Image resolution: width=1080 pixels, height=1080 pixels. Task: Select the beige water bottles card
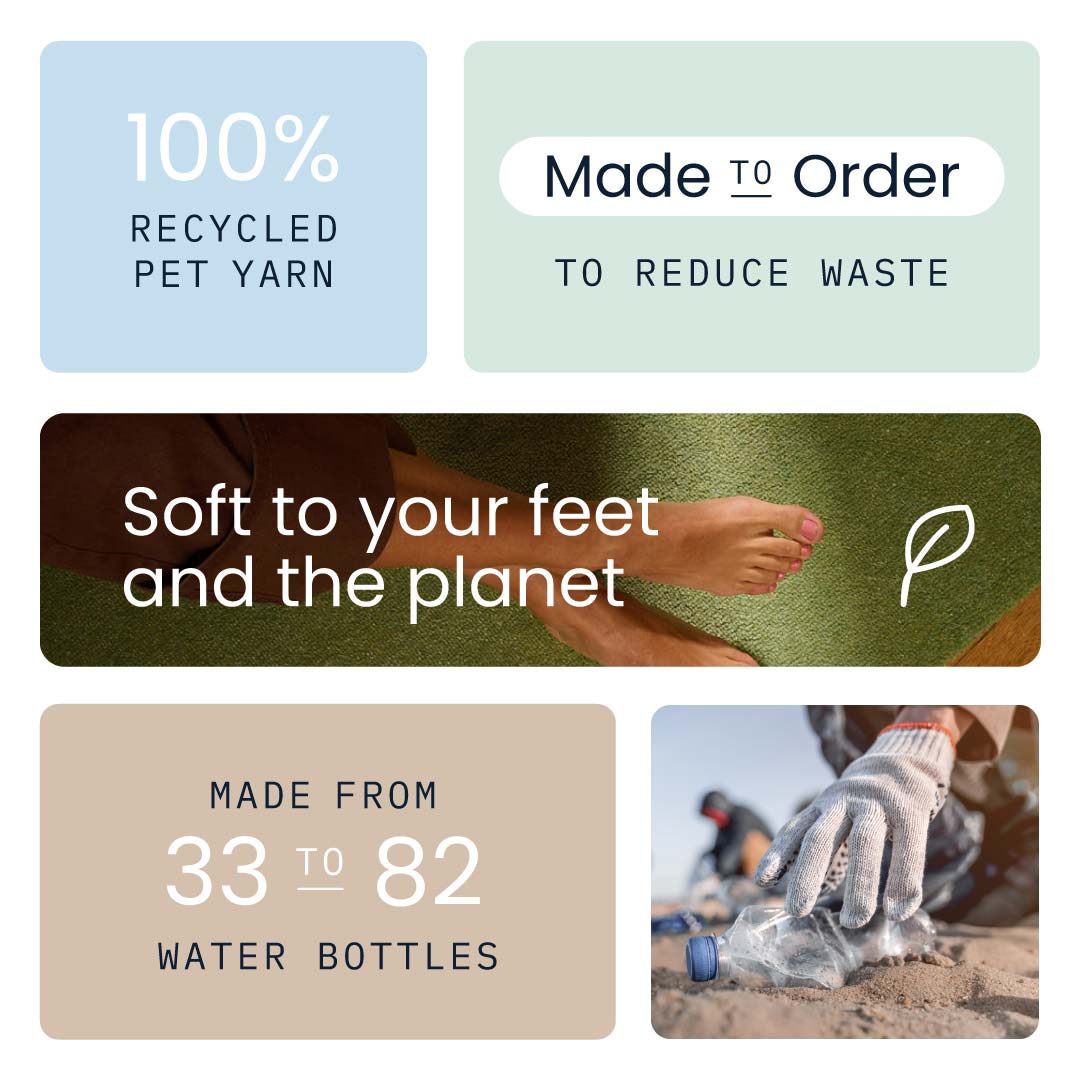click(328, 871)
